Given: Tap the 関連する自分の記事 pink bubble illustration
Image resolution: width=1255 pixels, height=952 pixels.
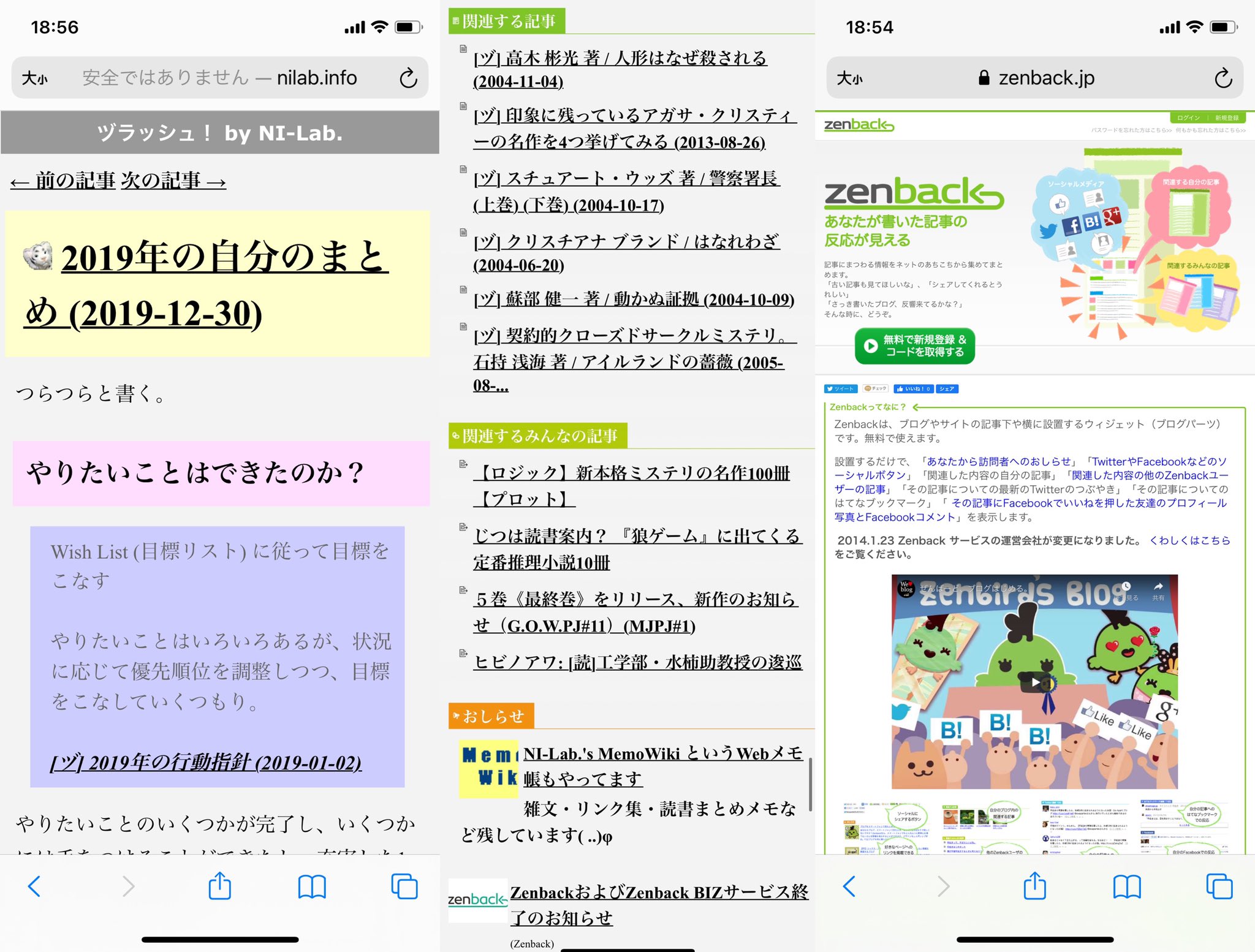Looking at the screenshot, I should tap(1189, 210).
